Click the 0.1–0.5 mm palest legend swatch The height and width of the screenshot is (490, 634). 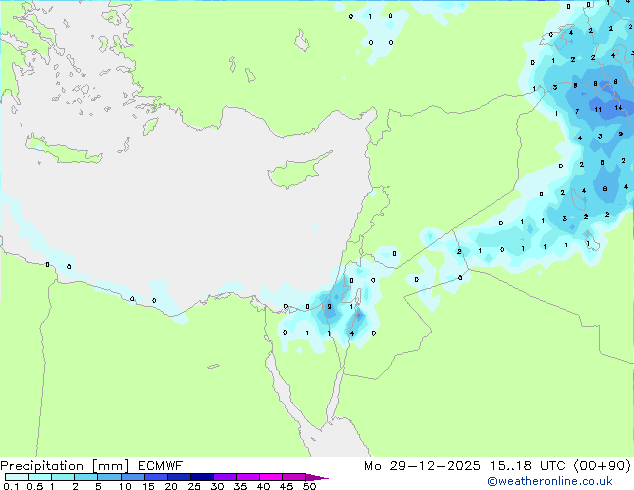tap(17, 477)
